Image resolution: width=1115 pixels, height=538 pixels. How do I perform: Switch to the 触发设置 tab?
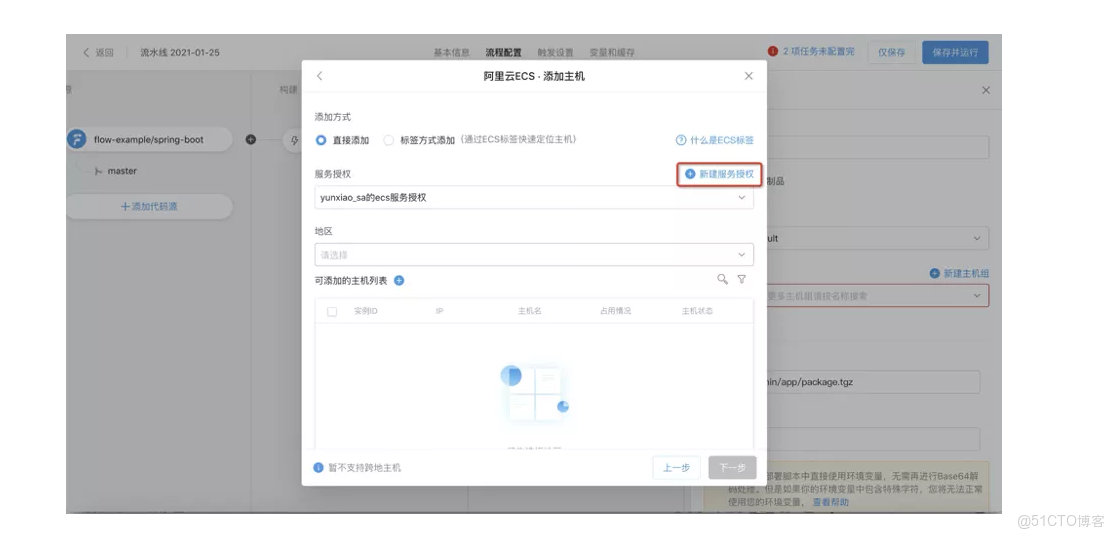[555, 53]
